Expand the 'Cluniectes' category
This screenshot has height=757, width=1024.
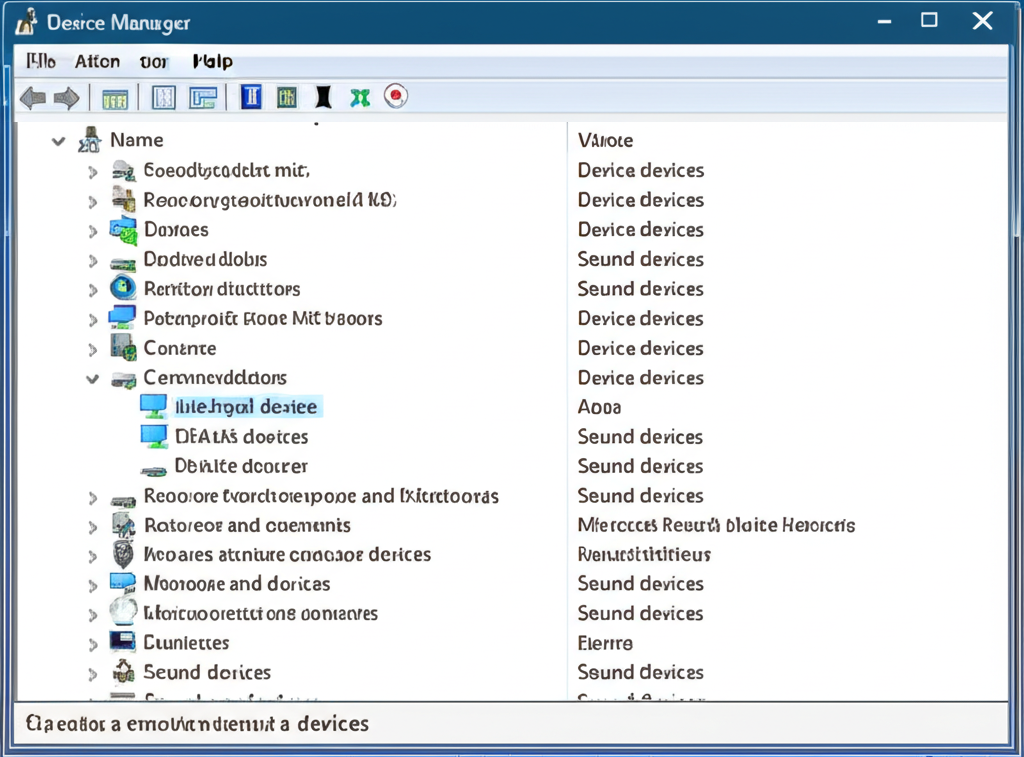pyautogui.click(x=93, y=643)
